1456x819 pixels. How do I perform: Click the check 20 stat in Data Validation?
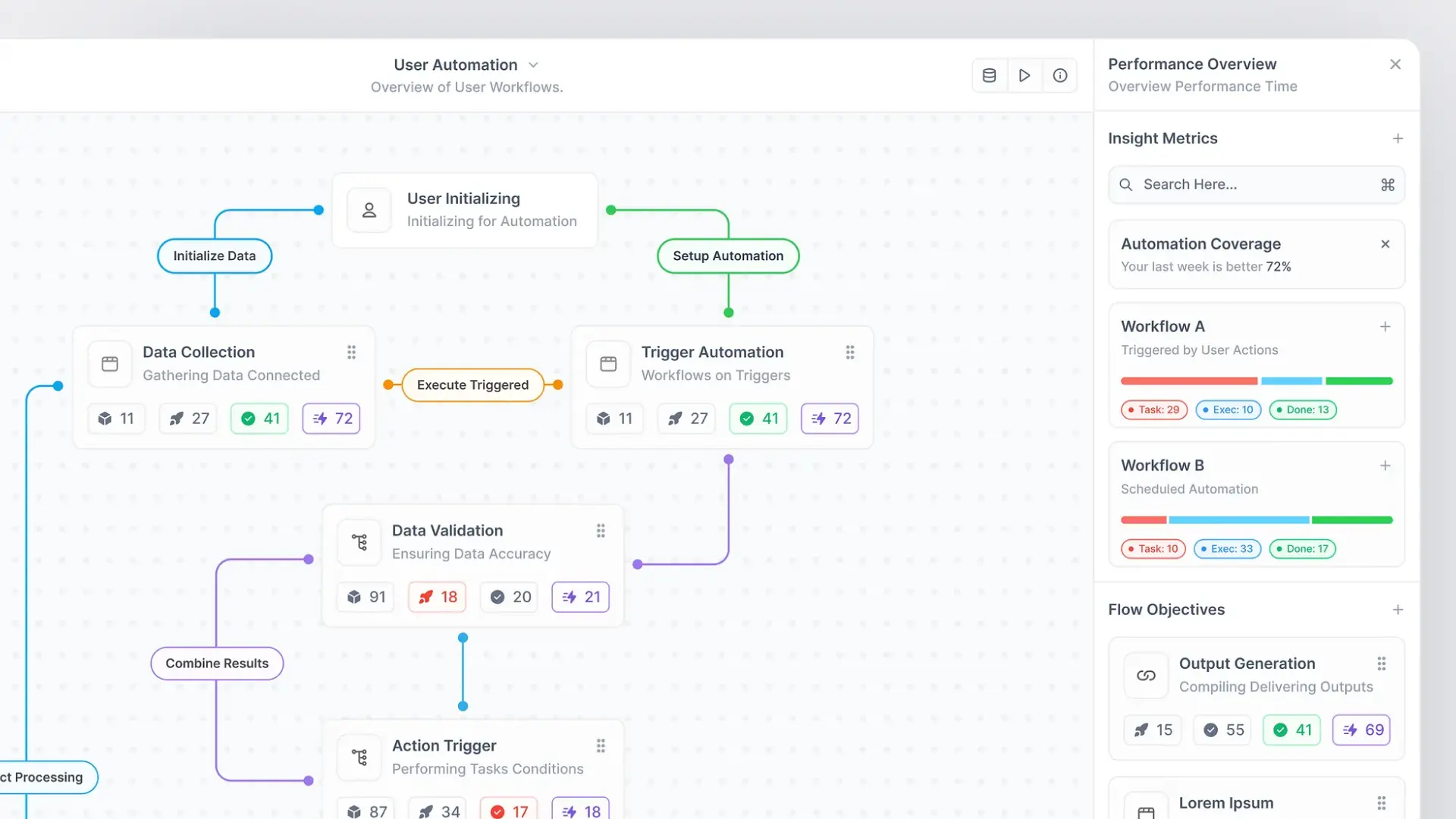coord(510,598)
